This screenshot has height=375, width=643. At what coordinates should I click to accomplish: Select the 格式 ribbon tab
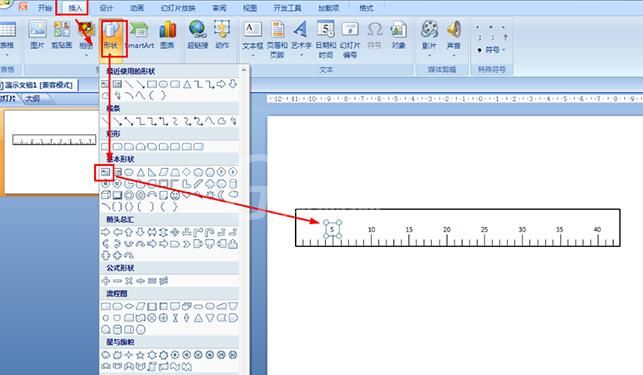pos(366,7)
